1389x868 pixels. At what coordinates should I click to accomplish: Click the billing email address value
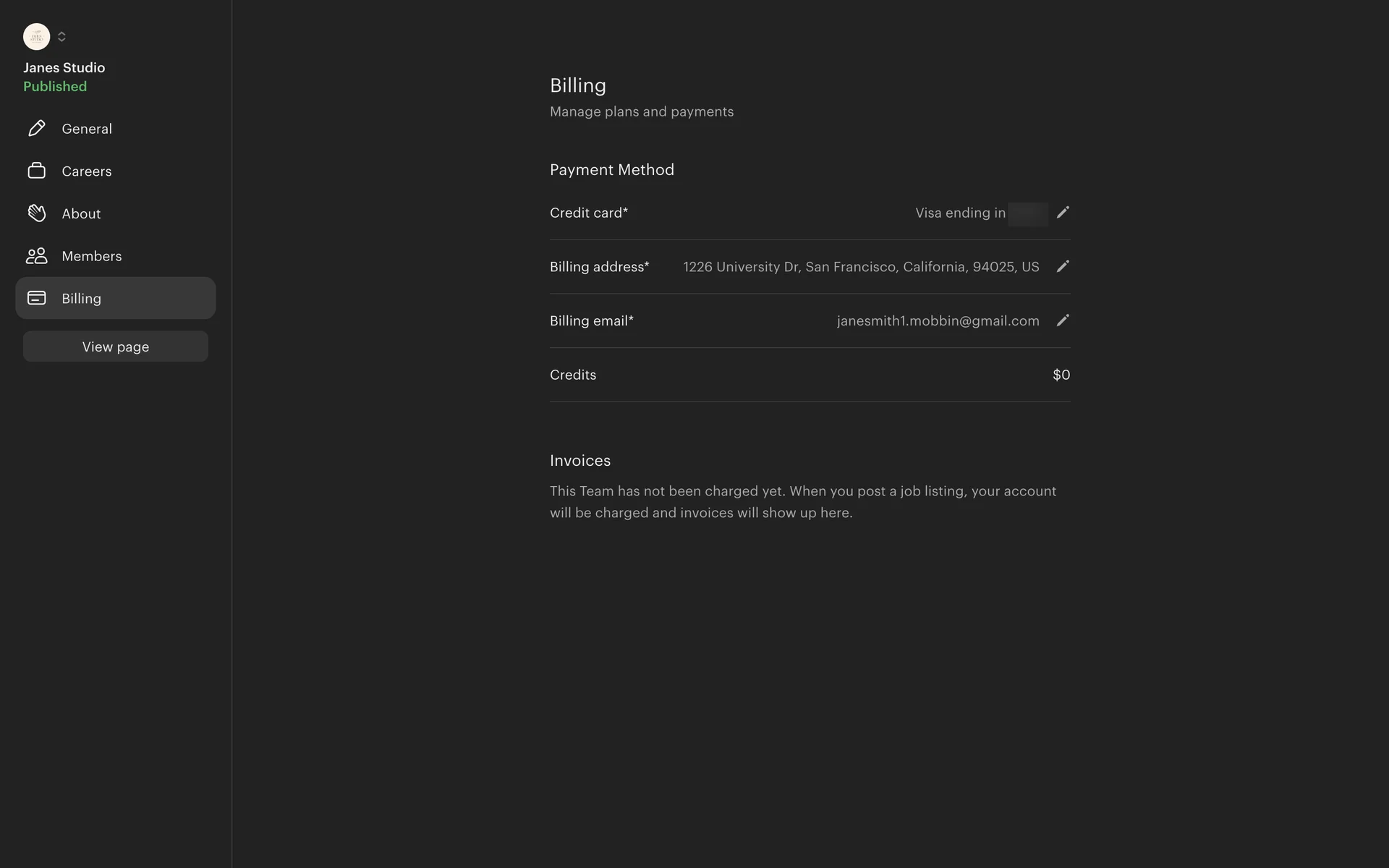pyautogui.click(x=938, y=321)
